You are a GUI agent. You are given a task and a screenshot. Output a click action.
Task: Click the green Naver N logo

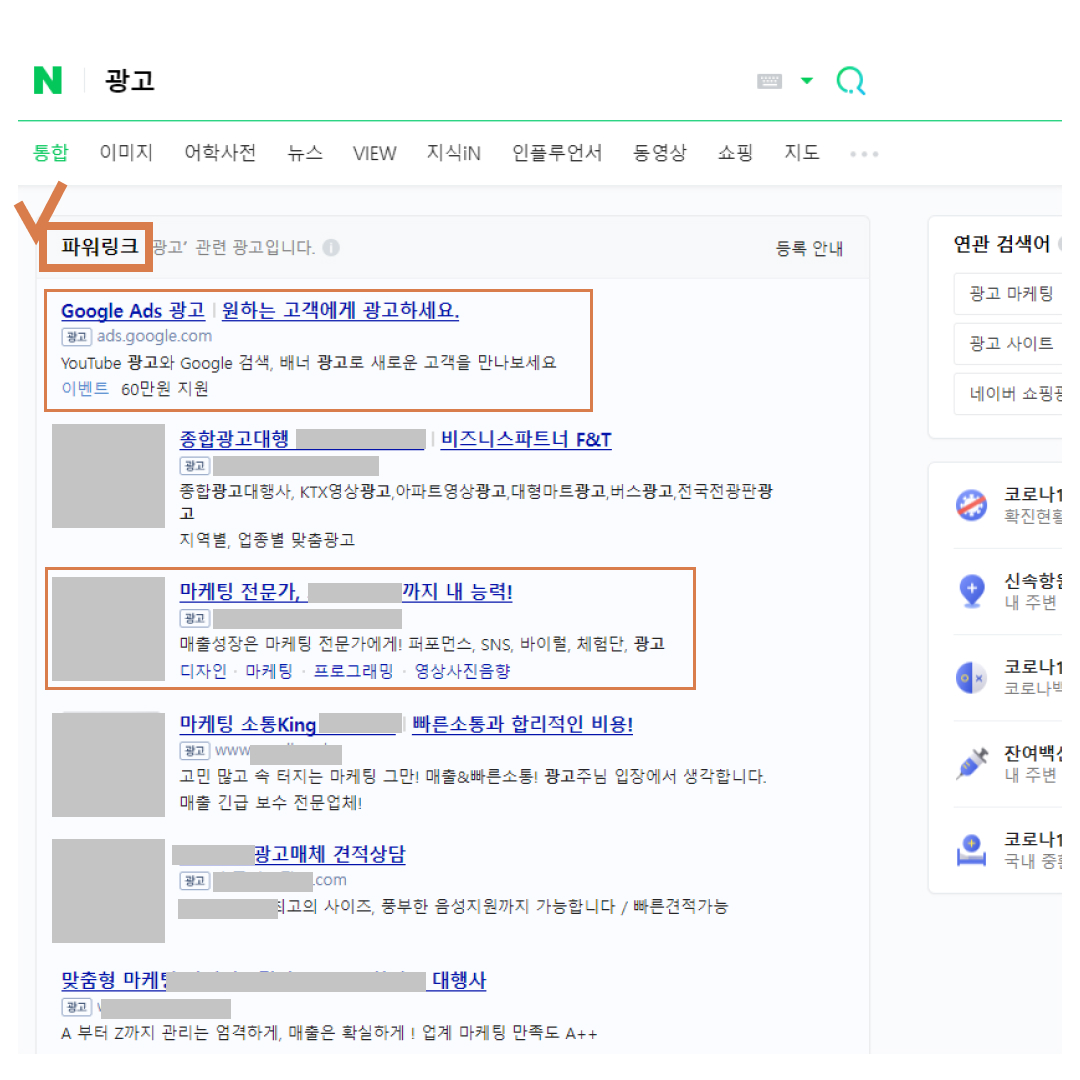coord(47,82)
